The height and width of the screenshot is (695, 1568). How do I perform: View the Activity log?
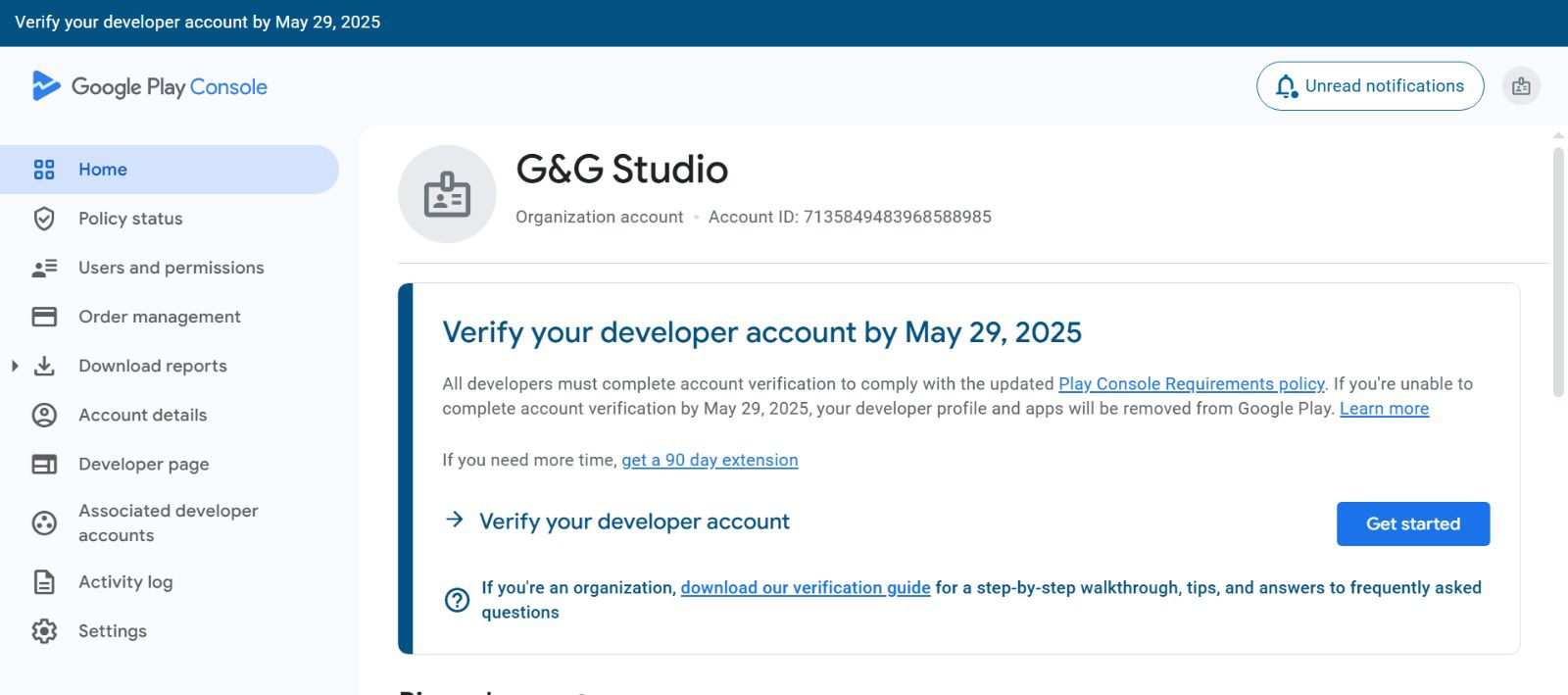[x=169, y=582]
